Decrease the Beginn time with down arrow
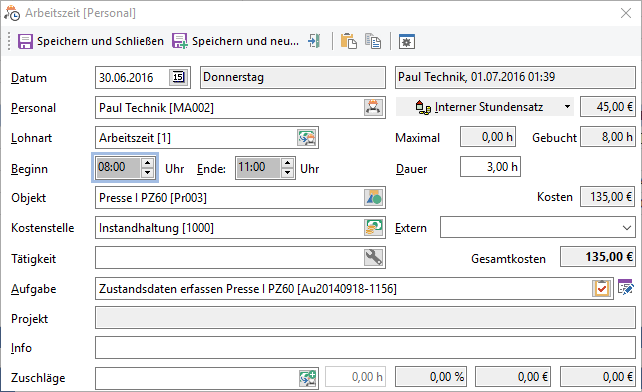 147,172
